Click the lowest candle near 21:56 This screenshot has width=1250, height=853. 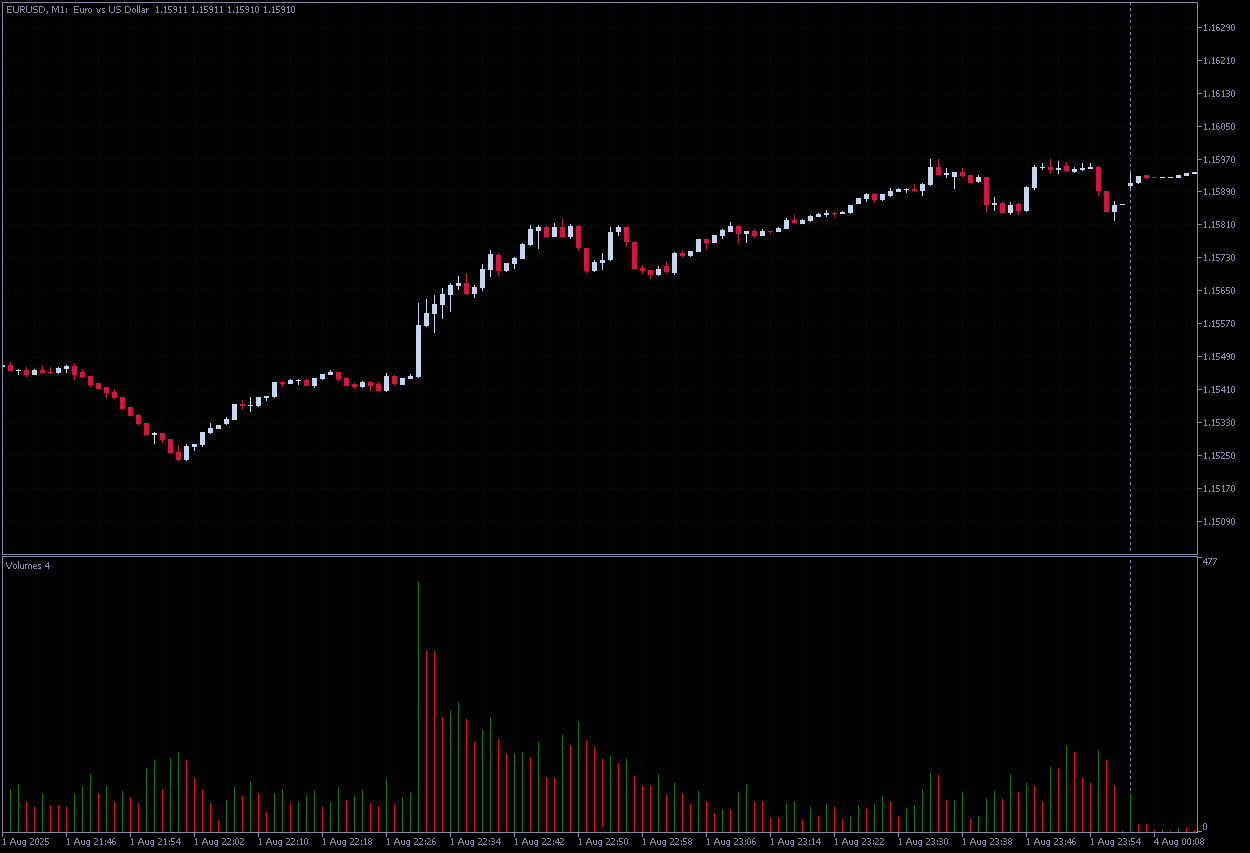[x=185, y=454]
